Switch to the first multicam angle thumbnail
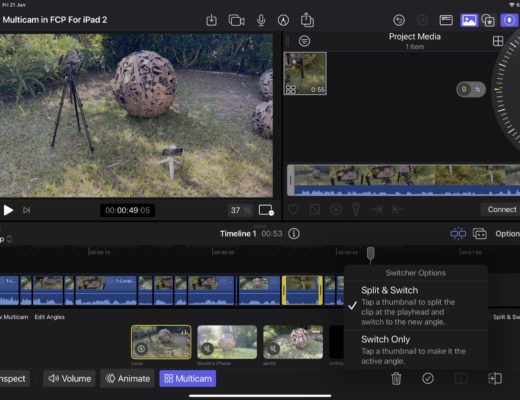 161,342
